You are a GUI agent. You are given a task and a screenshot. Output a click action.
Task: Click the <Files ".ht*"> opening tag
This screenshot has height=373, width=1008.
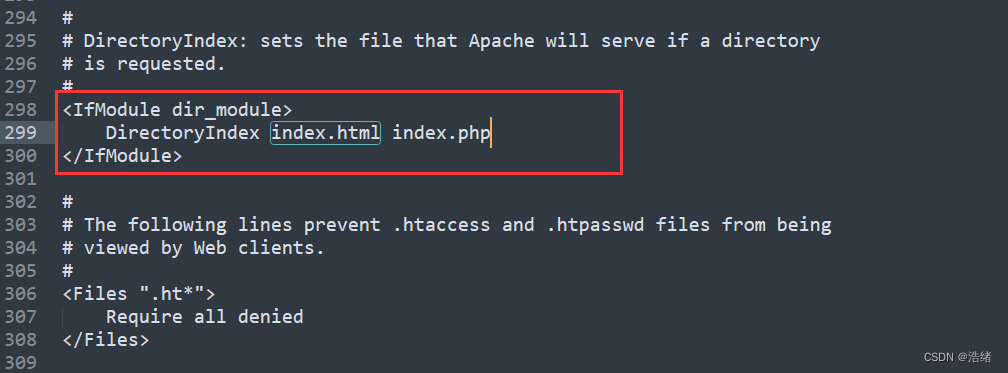[x=139, y=294]
